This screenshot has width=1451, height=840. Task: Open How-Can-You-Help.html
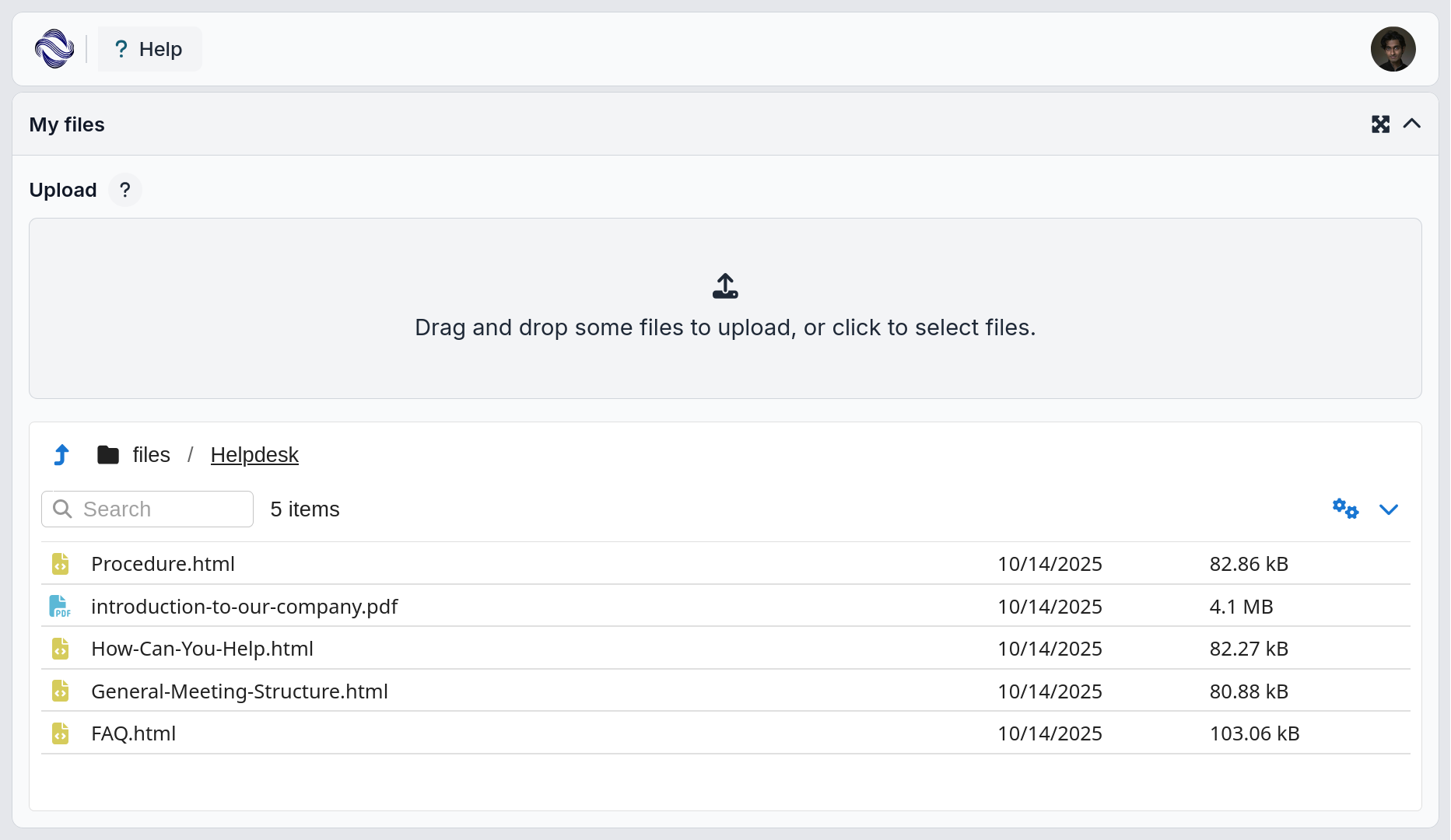(202, 649)
